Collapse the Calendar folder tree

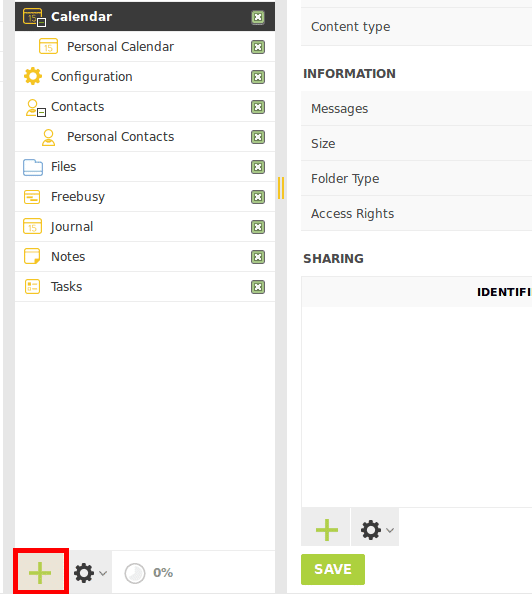coord(42,23)
